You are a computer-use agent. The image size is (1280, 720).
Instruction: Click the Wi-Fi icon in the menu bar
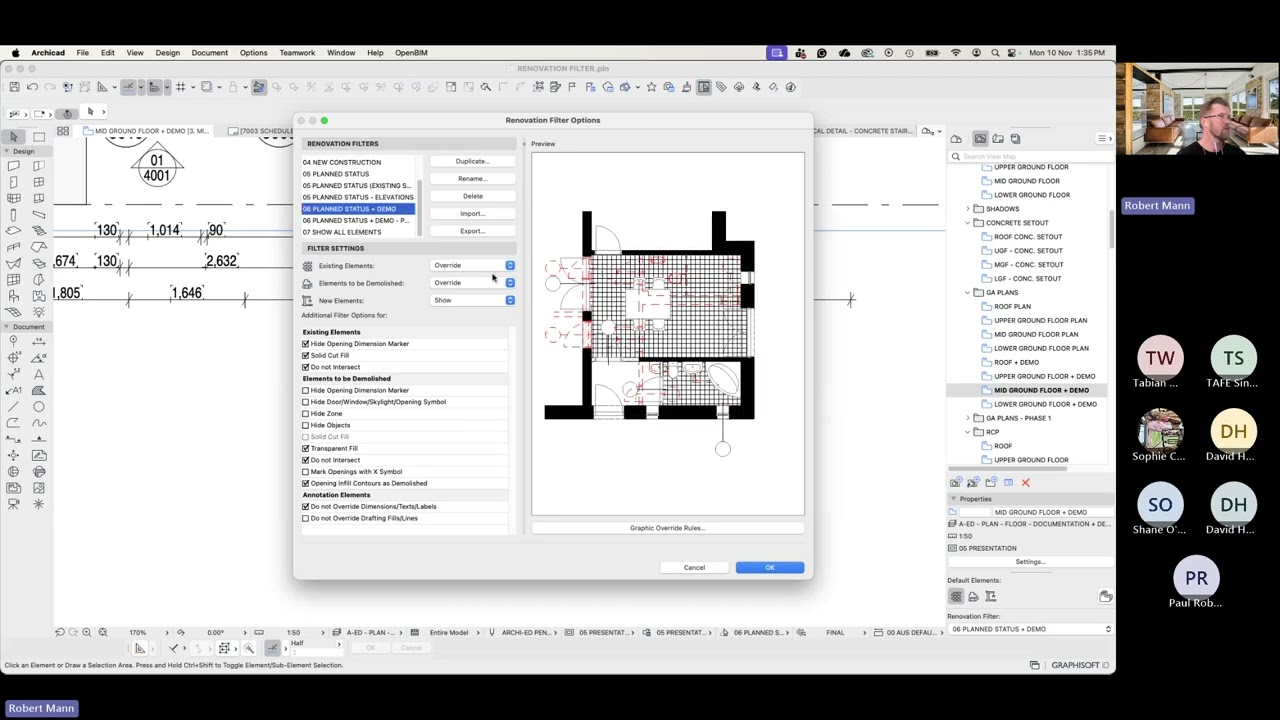[x=956, y=53]
